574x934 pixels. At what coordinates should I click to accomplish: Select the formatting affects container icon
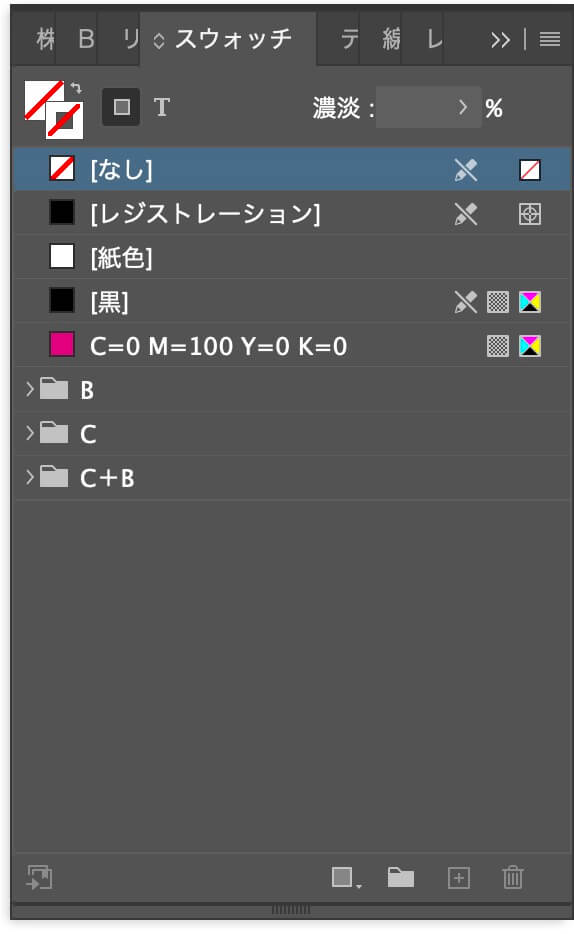pos(121,107)
